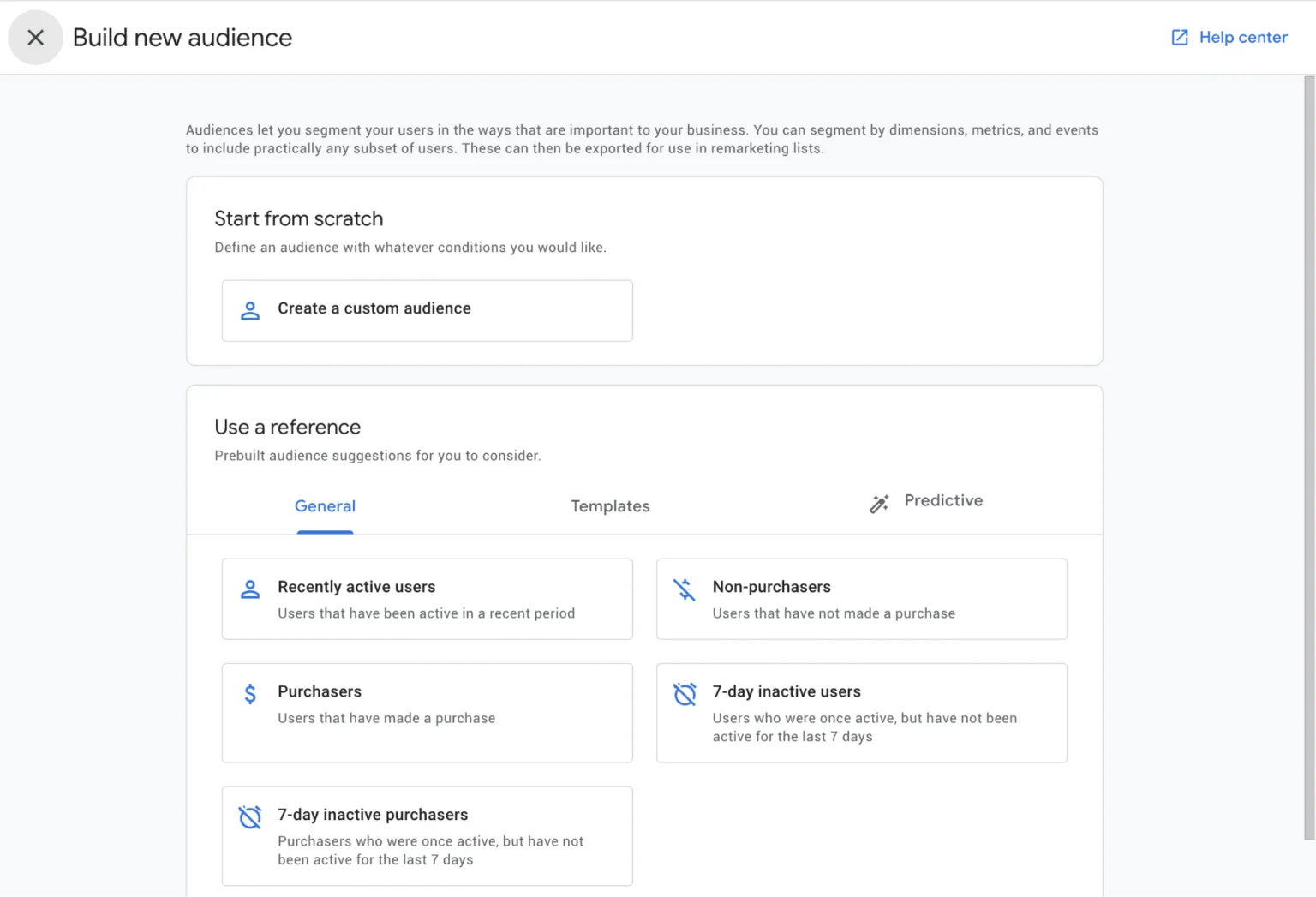Close the Build new audience panel
The image size is (1316, 897).
[35, 38]
